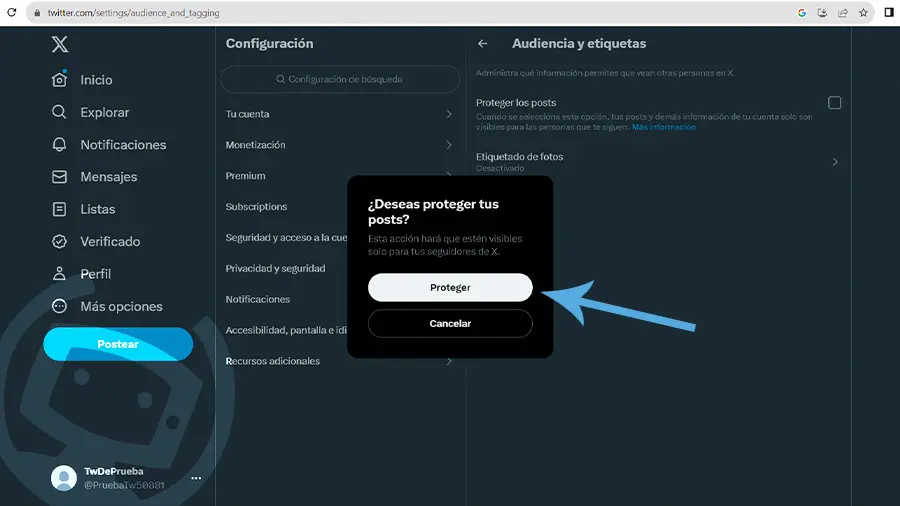Open Accesibilidad, pantalla e idiomas
900x506 pixels.
(x=286, y=330)
